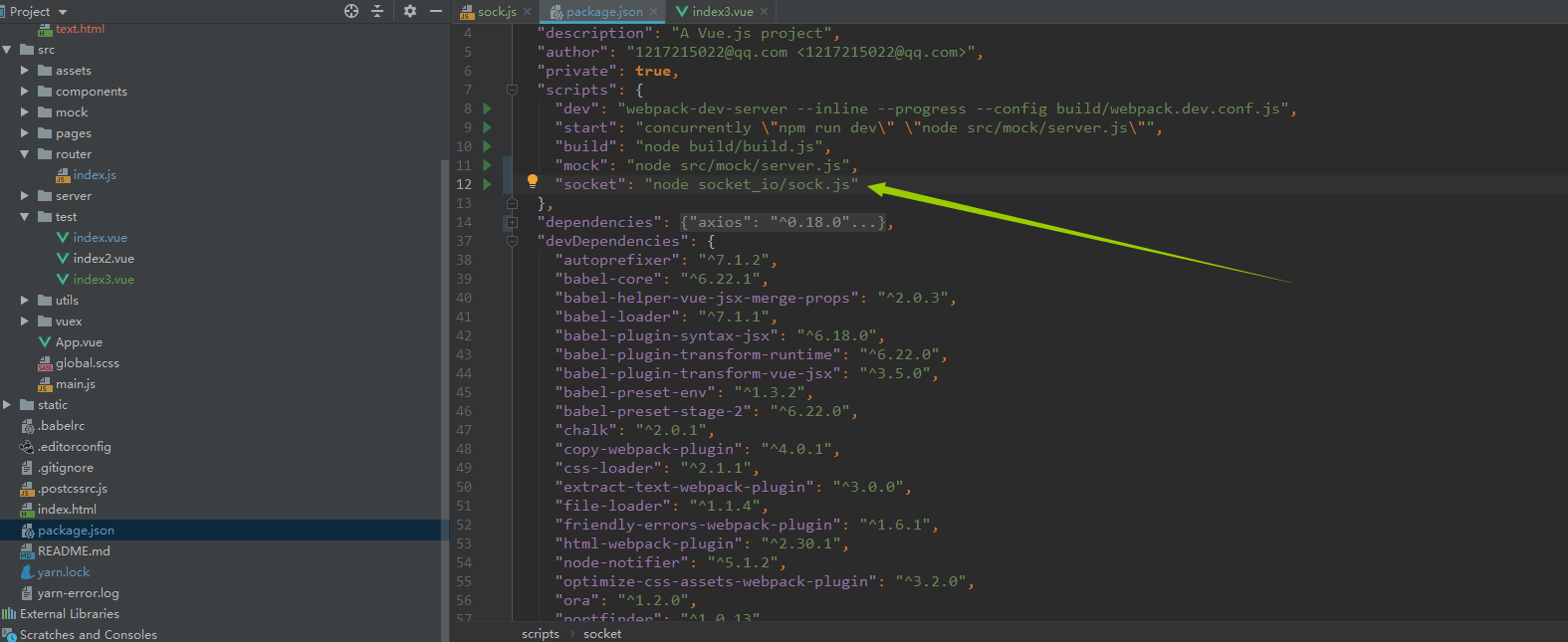Close the sock.js tab
This screenshot has width=1568, height=642.
tap(527, 12)
